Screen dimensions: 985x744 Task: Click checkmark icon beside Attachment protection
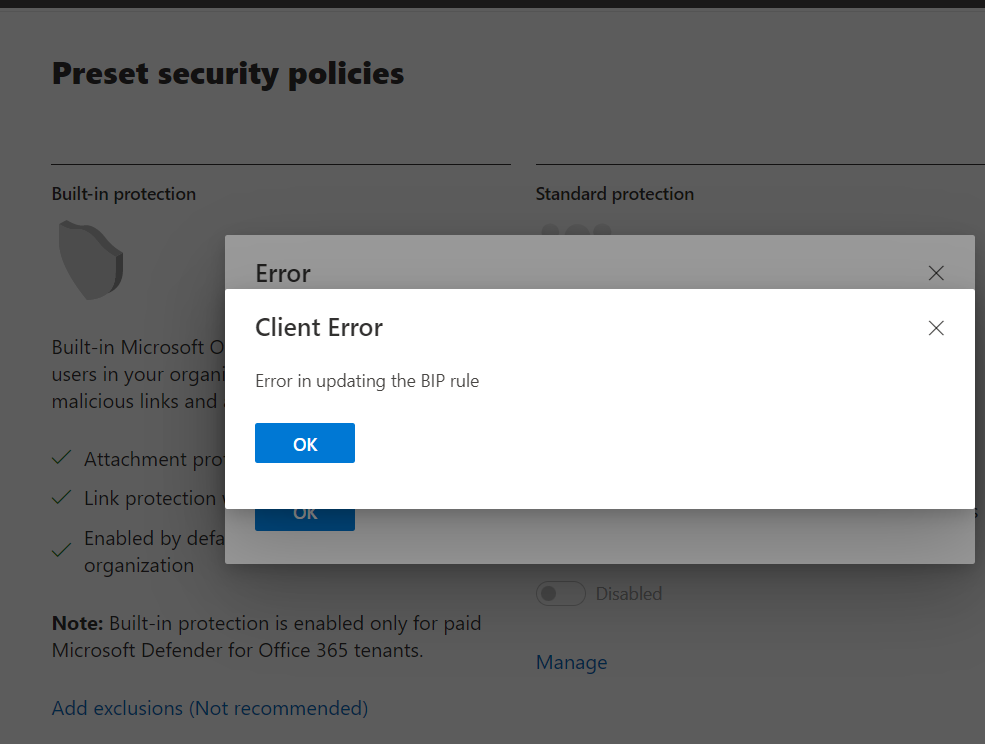coord(62,458)
